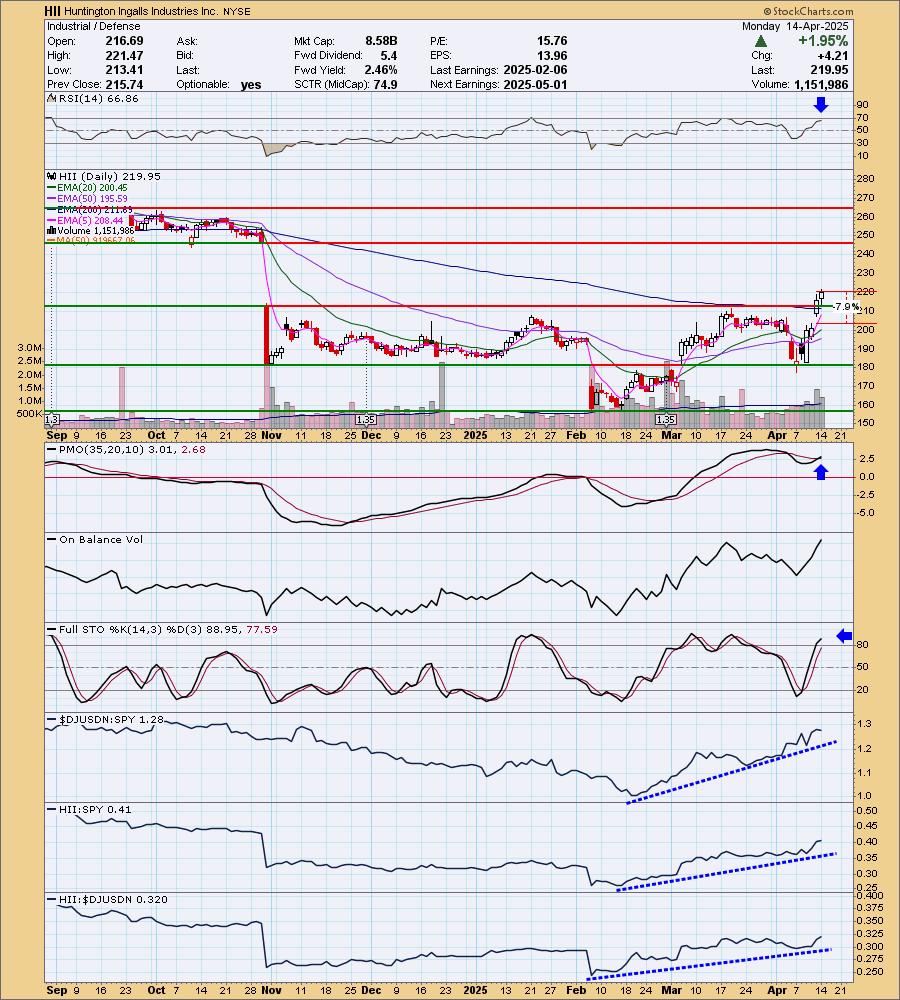Click the High value 221.47
Screen dimensions: 900x1000
pos(124,55)
